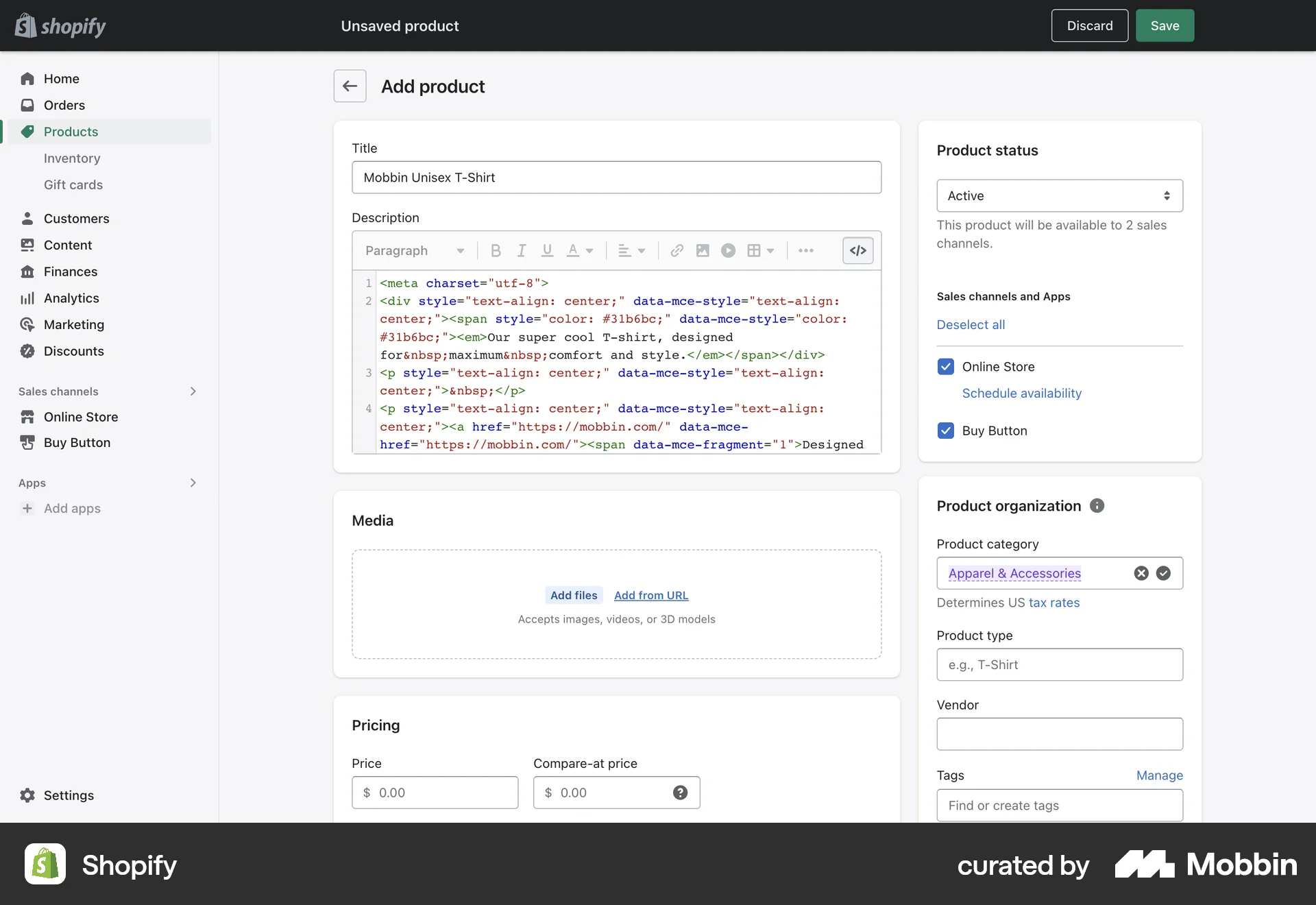Image resolution: width=1316 pixels, height=905 pixels.
Task: Switch the description editor to HTML code view
Action: [857, 250]
